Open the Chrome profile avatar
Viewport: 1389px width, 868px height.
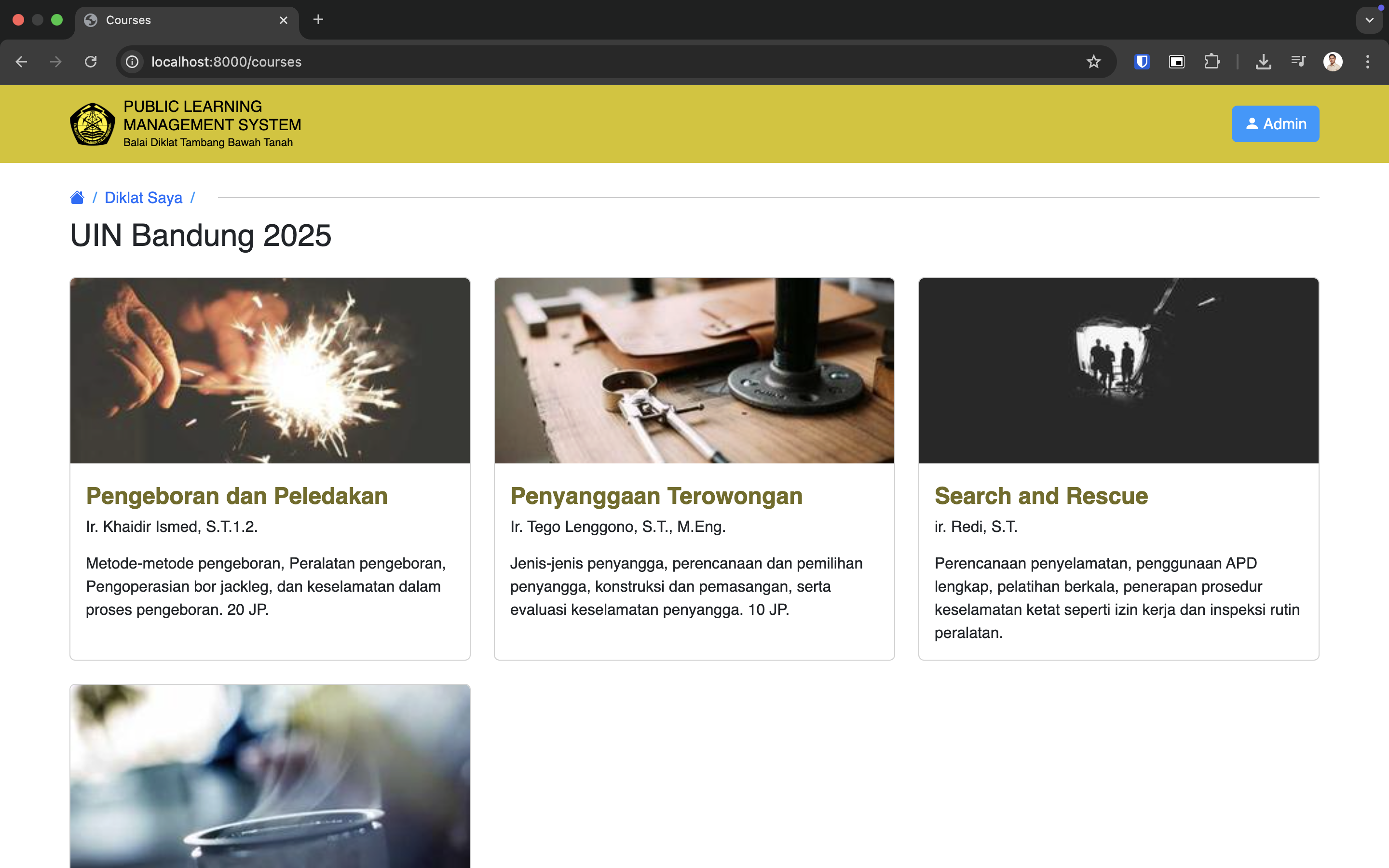click(1332, 61)
